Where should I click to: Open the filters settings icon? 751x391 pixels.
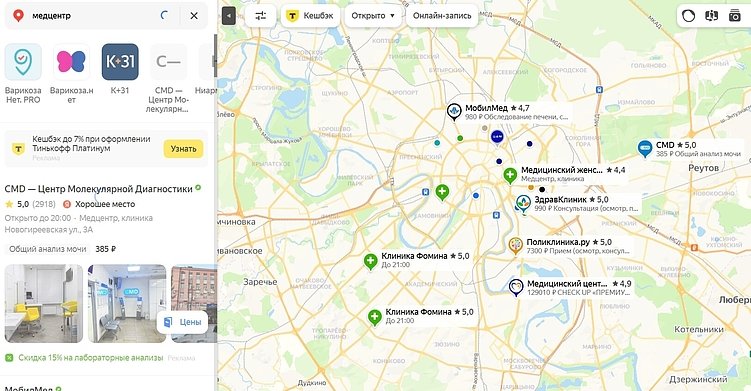point(261,16)
